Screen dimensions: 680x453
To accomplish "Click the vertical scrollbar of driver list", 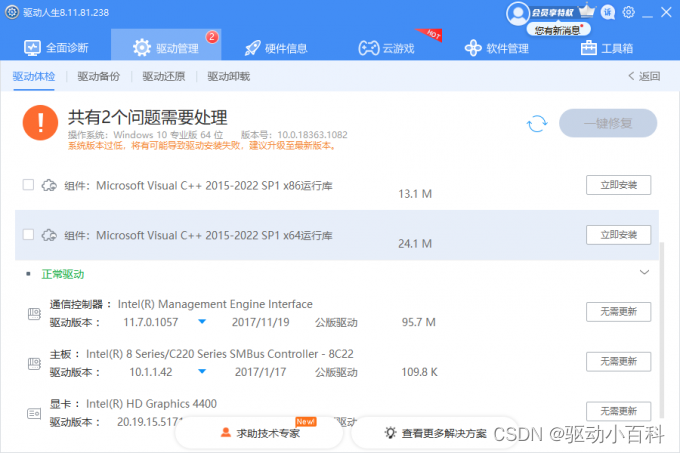I will (x=662, y=329).
